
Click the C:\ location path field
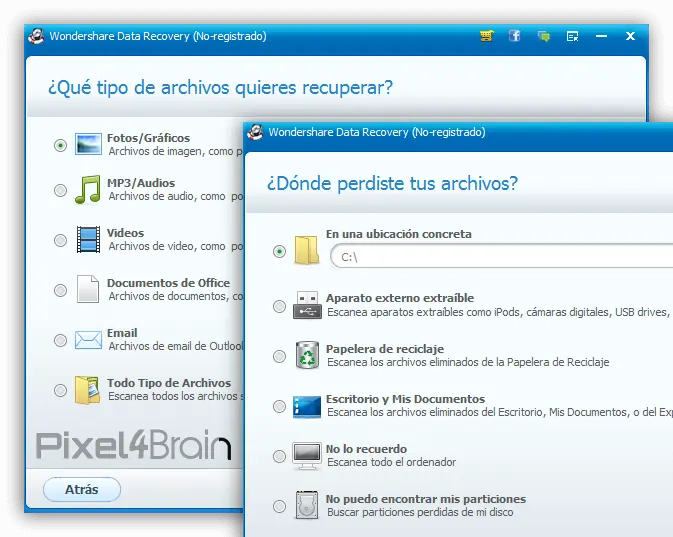tap(501, 257)
